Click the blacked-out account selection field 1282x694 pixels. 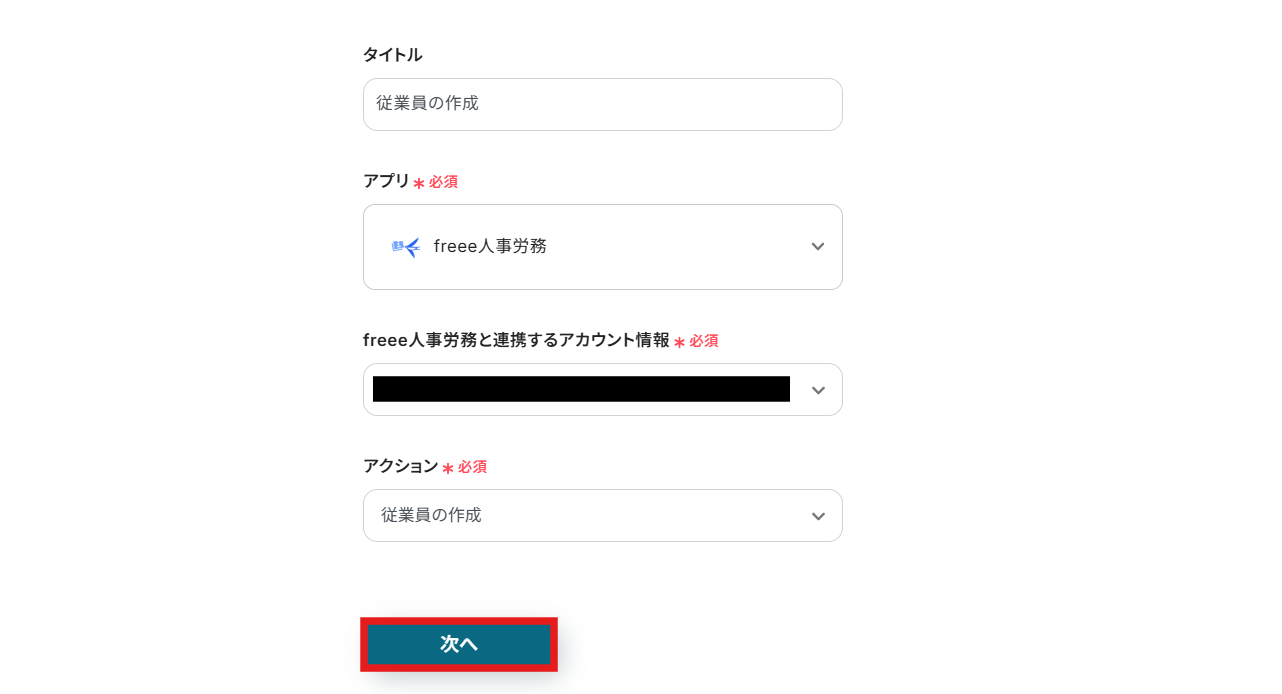coord(580,389)
